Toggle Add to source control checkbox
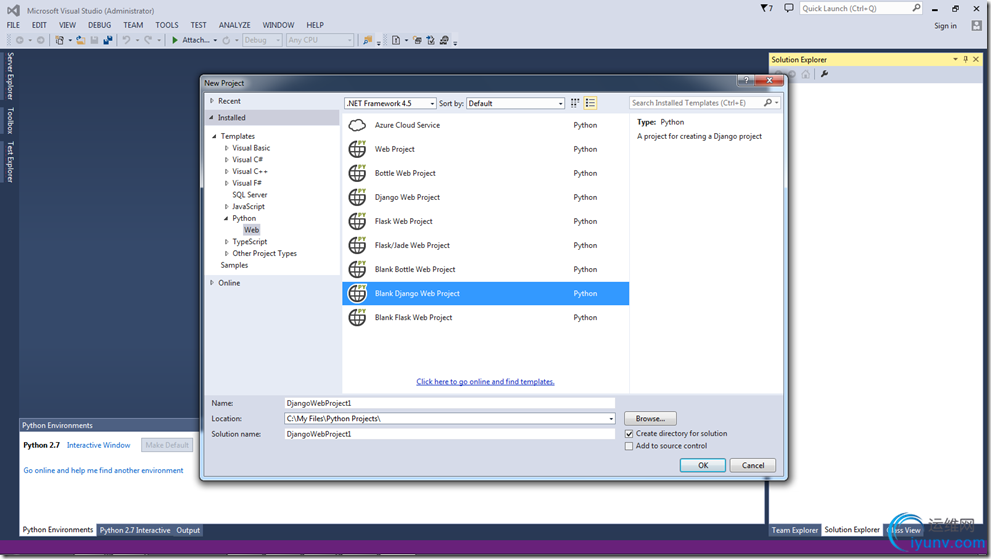This screenshot has height=559, width=991. click(629, 446)
